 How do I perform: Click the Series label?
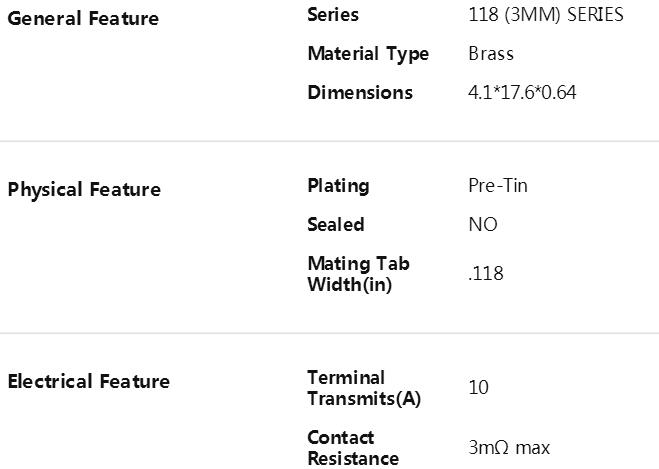[333, 15]
